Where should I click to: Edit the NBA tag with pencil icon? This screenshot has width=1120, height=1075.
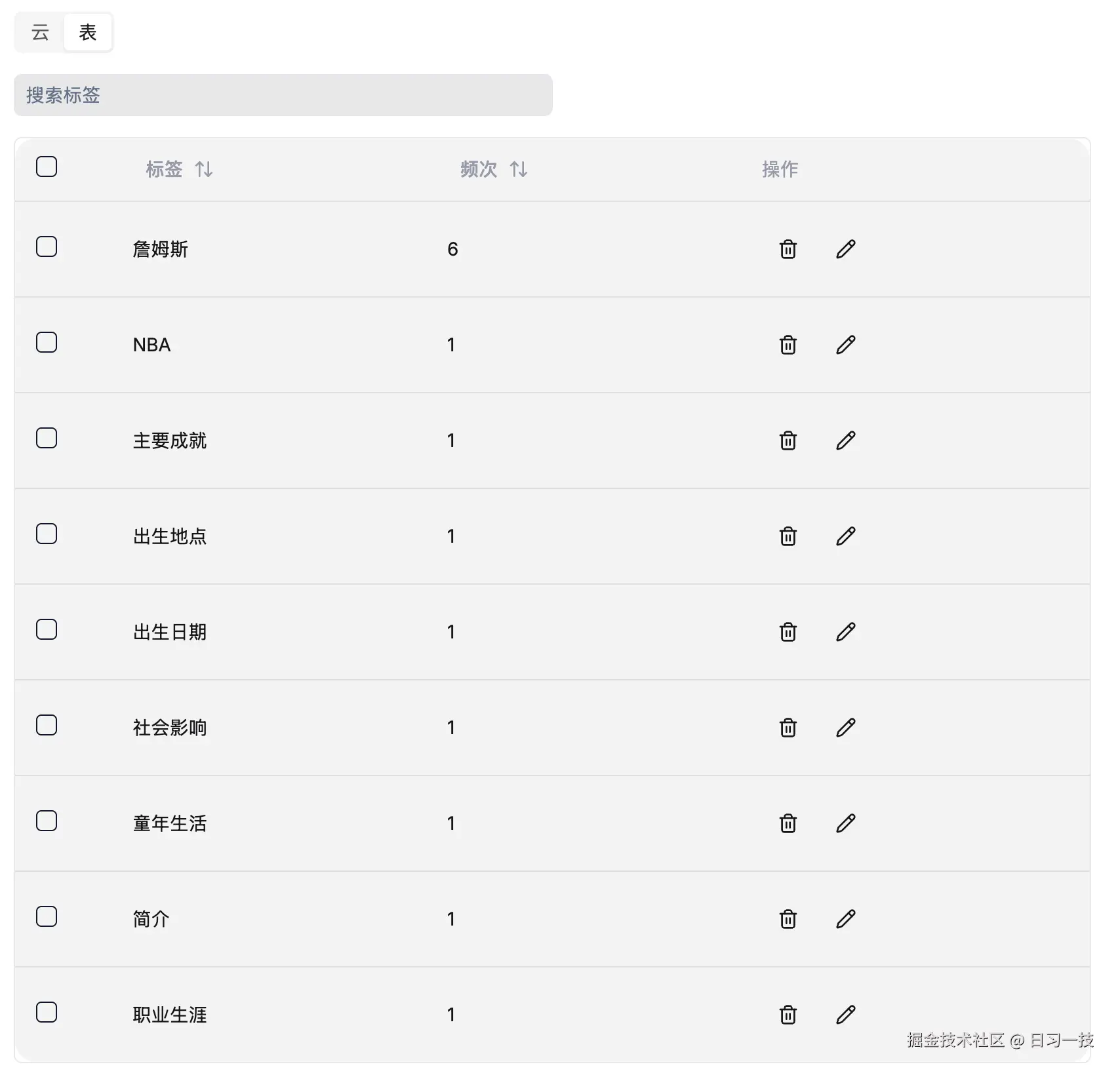(x=845, y=345)
